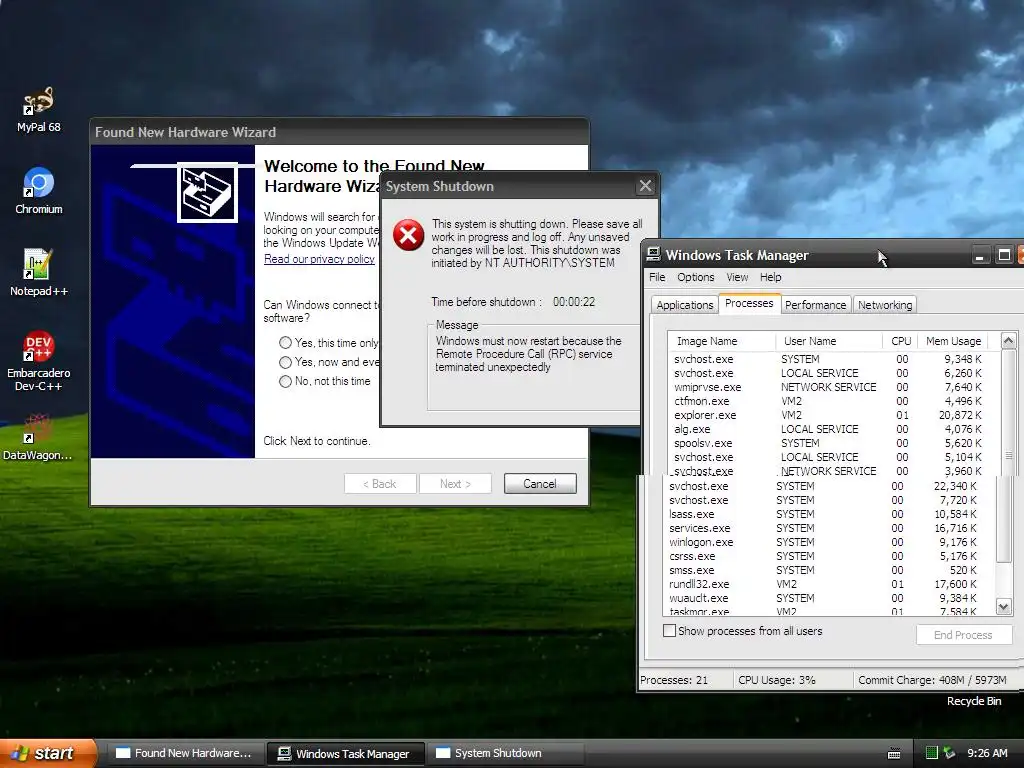Switch to the Networking tab
The height and width of the screenshot is (768, 1024).
click(885, 305)
